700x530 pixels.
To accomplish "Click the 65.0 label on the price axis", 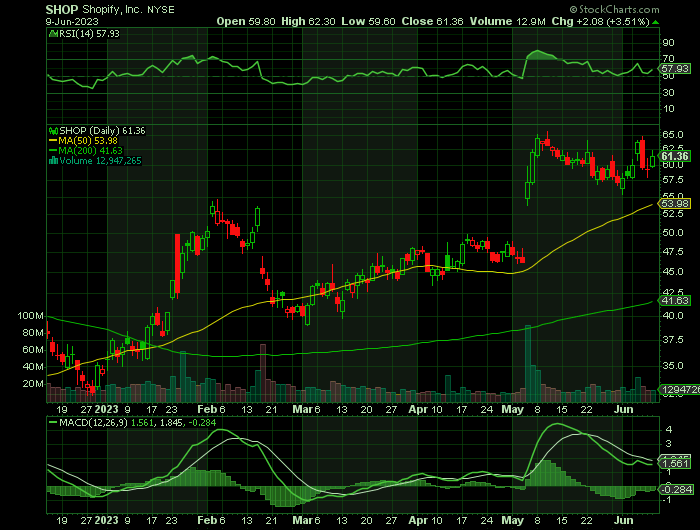I will click(x=673, y=134).
